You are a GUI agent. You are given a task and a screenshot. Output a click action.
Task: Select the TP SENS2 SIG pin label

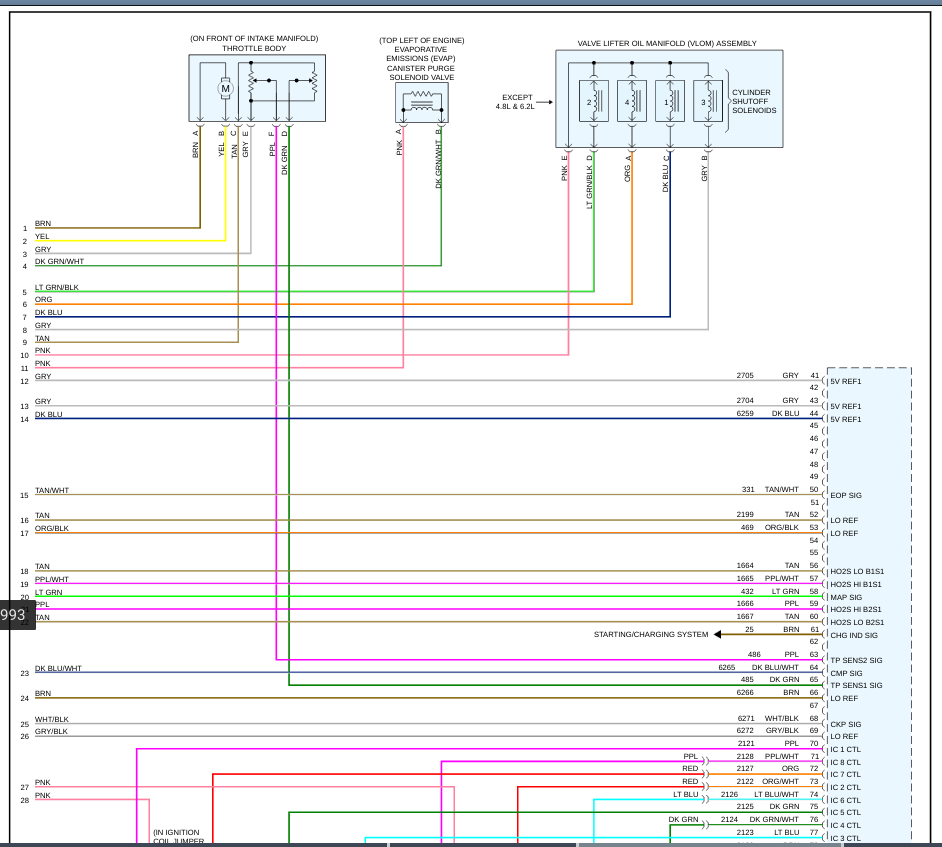[856, 660]
